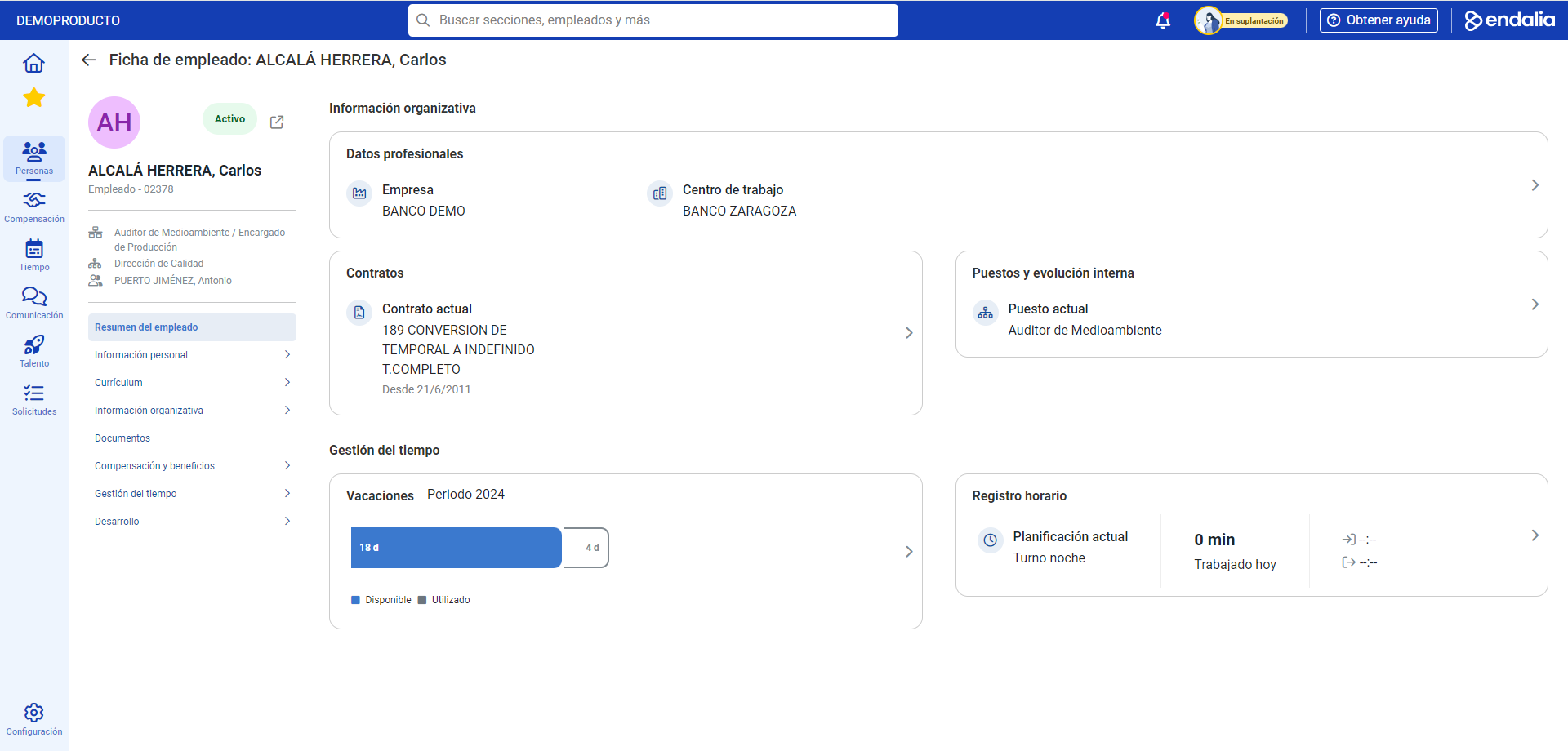Open the Personas section
Image resolution: width=1568 pixels, height=751 pixels.
coord(34,158)
